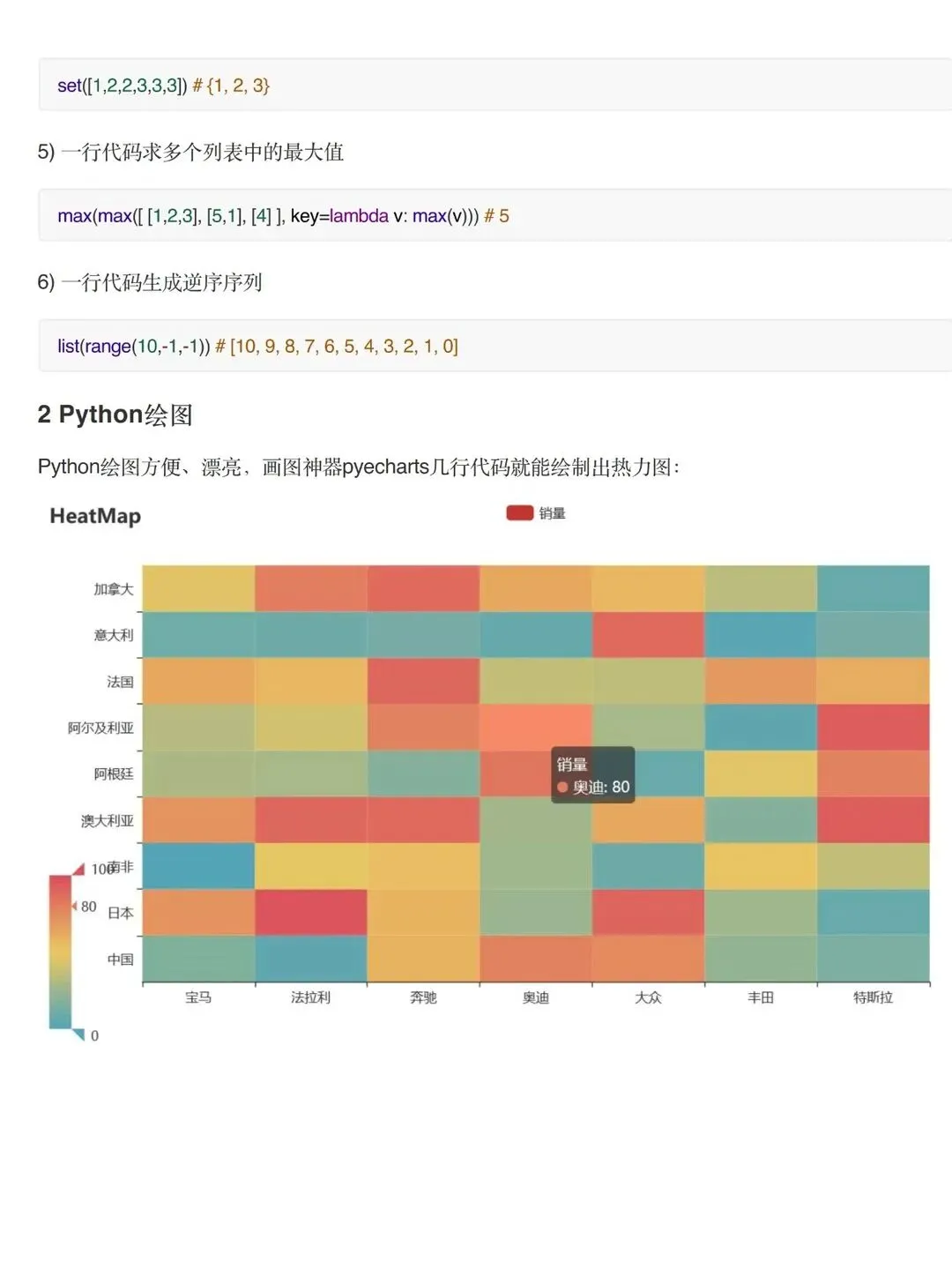The height and width of the screenshot is (1270, 952).
Task: Click the 意大利 y-axis label
Action: 114,635
